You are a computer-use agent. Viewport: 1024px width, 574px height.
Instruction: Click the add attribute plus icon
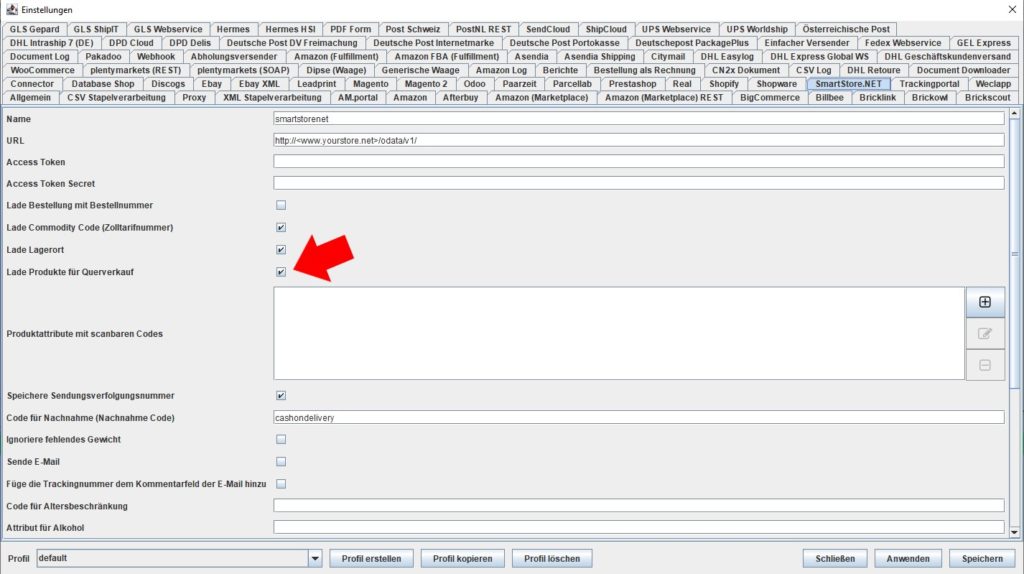pos(985,302)
